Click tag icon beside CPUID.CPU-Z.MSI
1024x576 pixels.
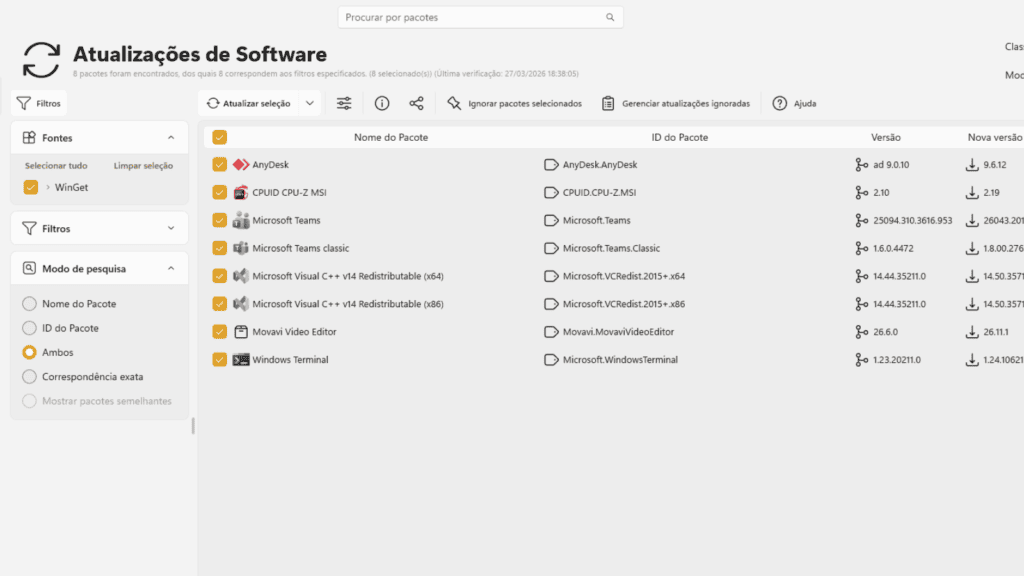(x=551, y=193)
